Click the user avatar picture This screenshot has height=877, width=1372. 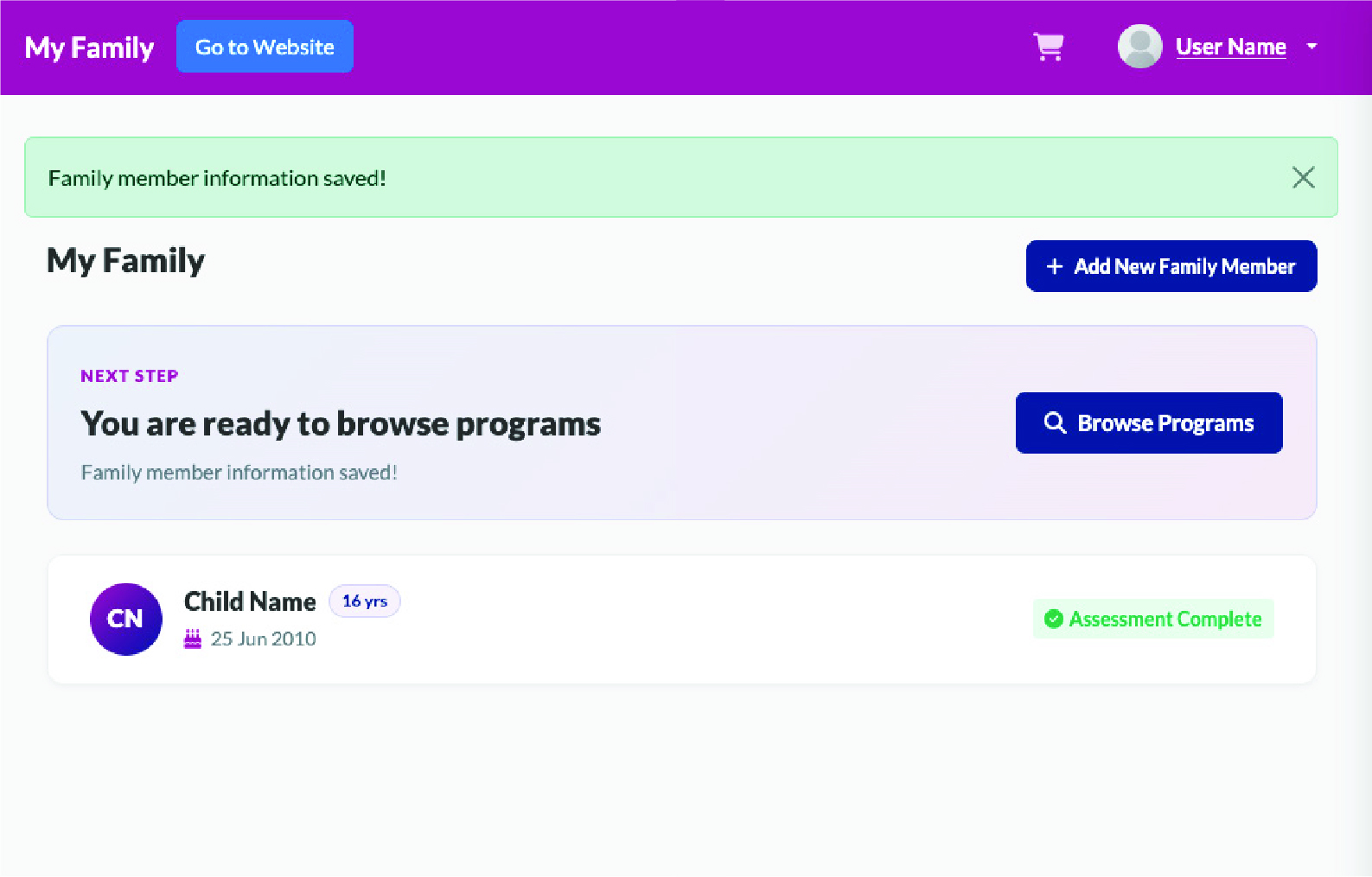(x=1139, y=47)
